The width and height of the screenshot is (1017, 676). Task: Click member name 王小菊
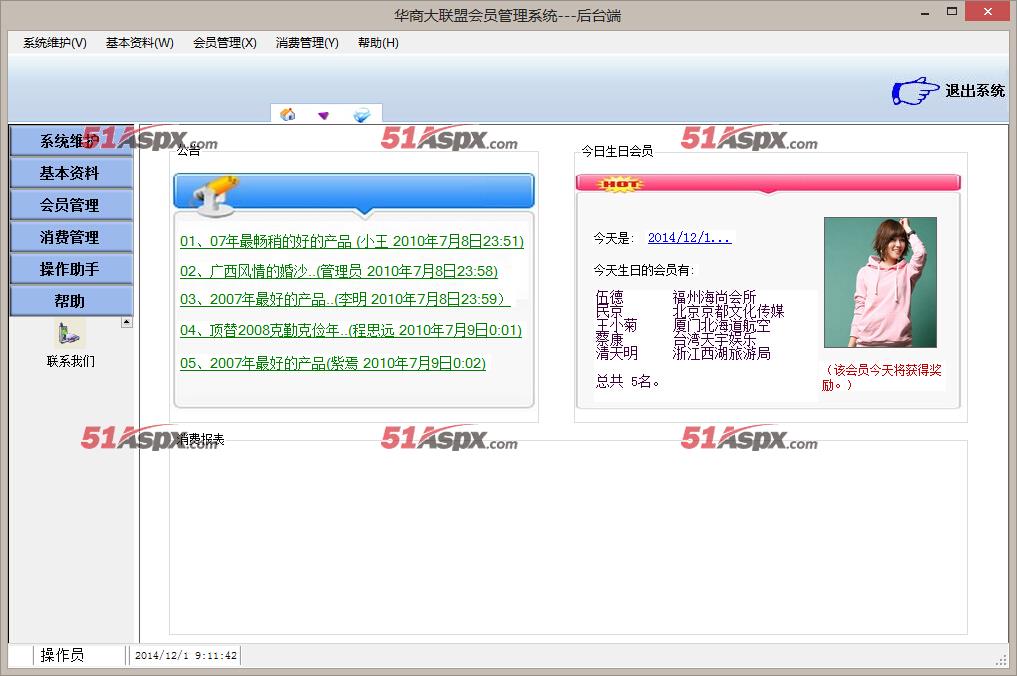(x=616, y=325)
